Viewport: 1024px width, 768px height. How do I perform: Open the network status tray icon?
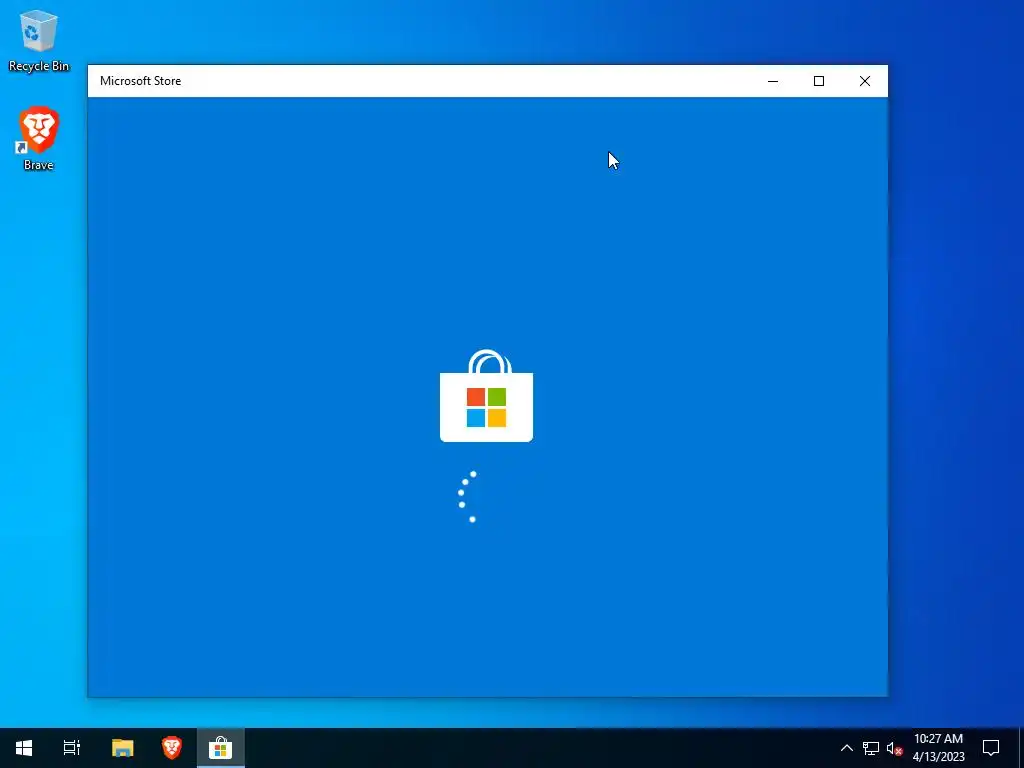click(871, 748)
